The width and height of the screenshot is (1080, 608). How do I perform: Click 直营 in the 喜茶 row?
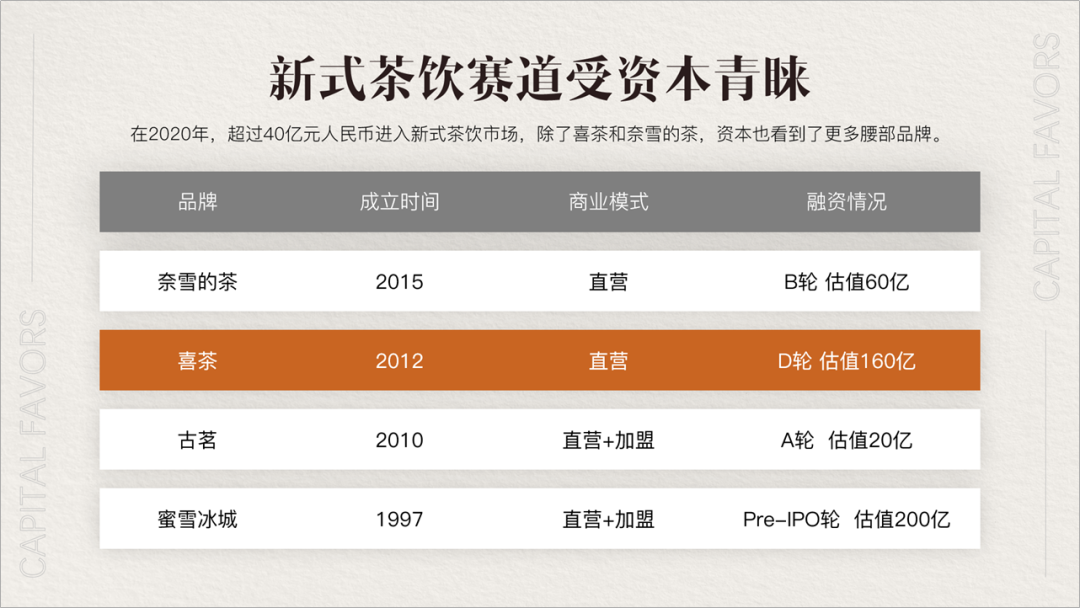608,361
